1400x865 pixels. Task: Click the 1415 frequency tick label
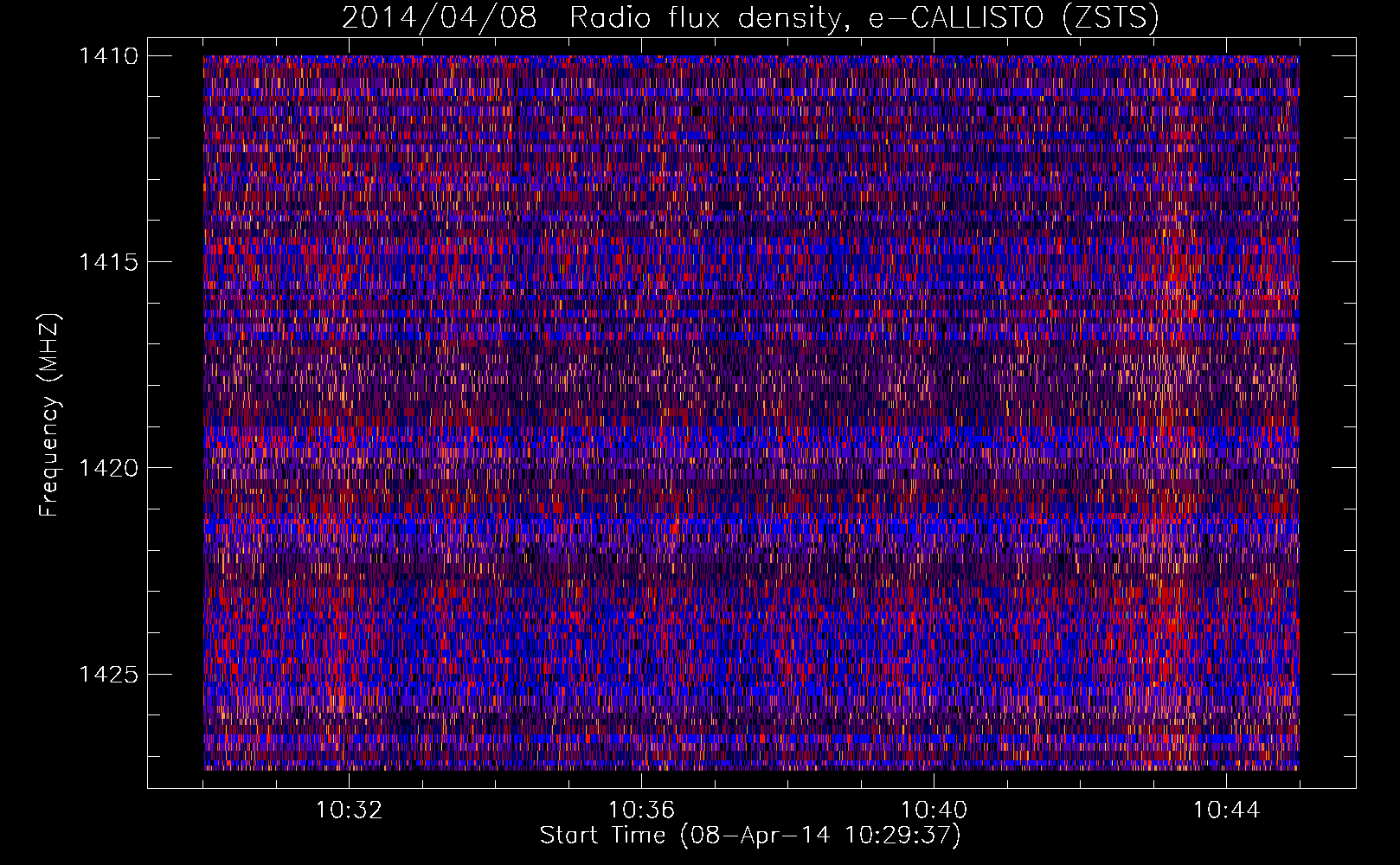point(108,262)
